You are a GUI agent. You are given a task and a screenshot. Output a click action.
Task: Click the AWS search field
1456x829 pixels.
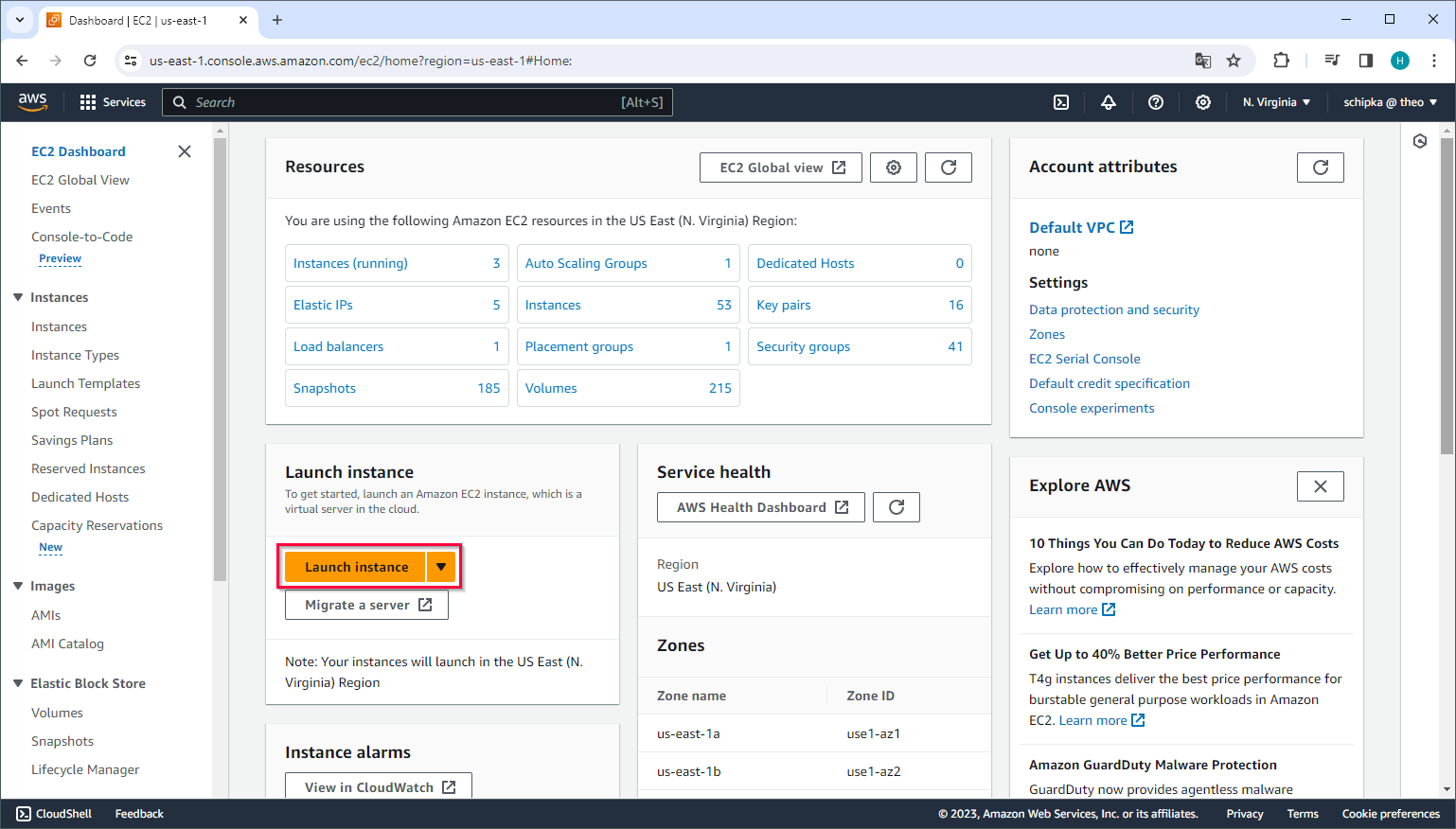[417, 102]
